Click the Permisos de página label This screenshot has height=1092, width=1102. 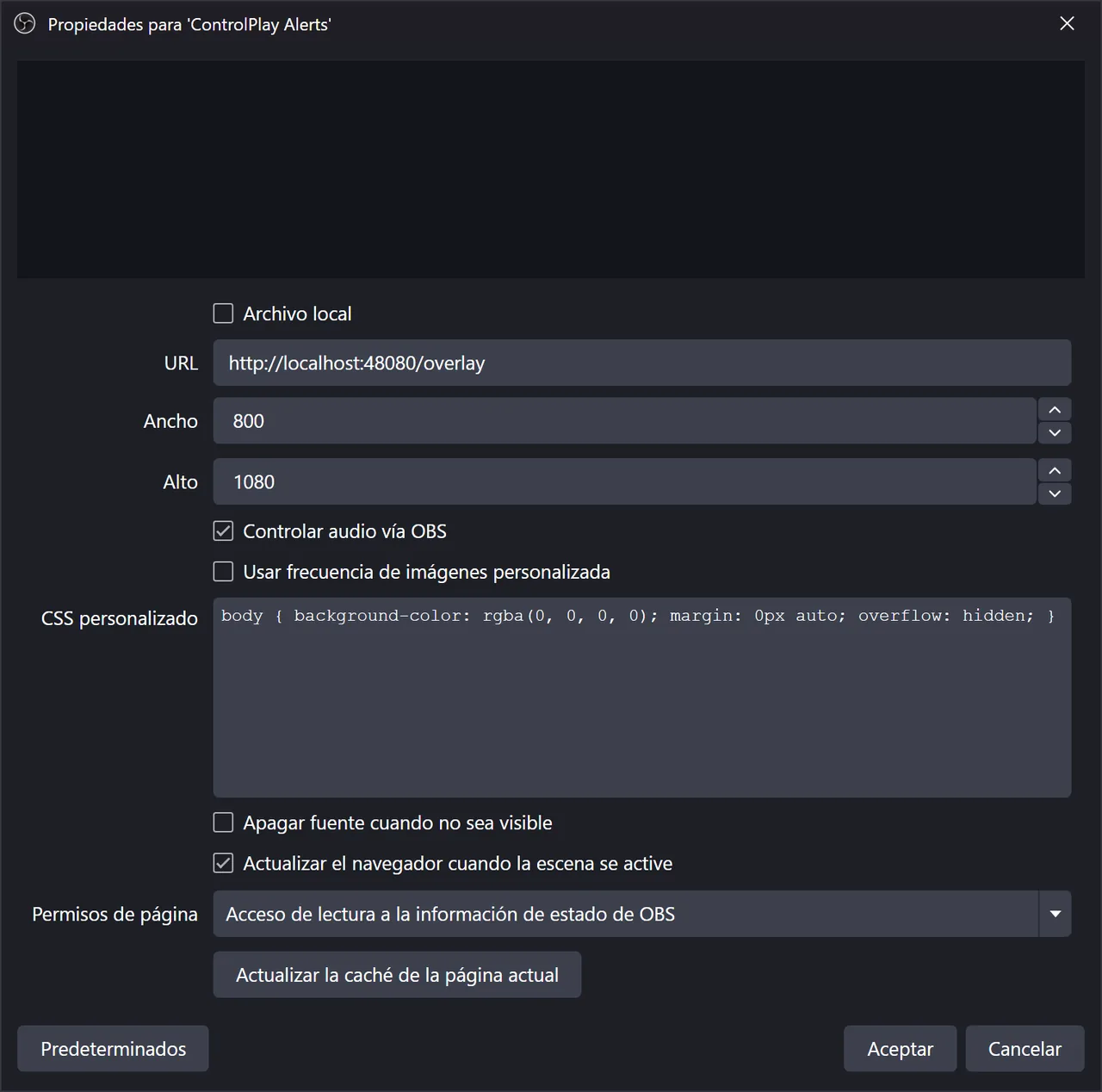(115, 914)
